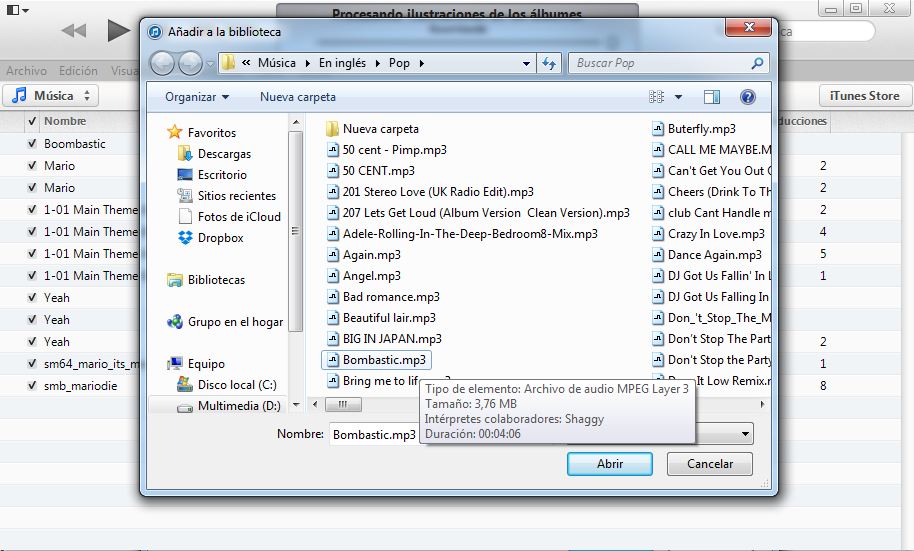Click the Back navigation arrow in the dialog
914x551 pixels.
click(x=163, y=63)
